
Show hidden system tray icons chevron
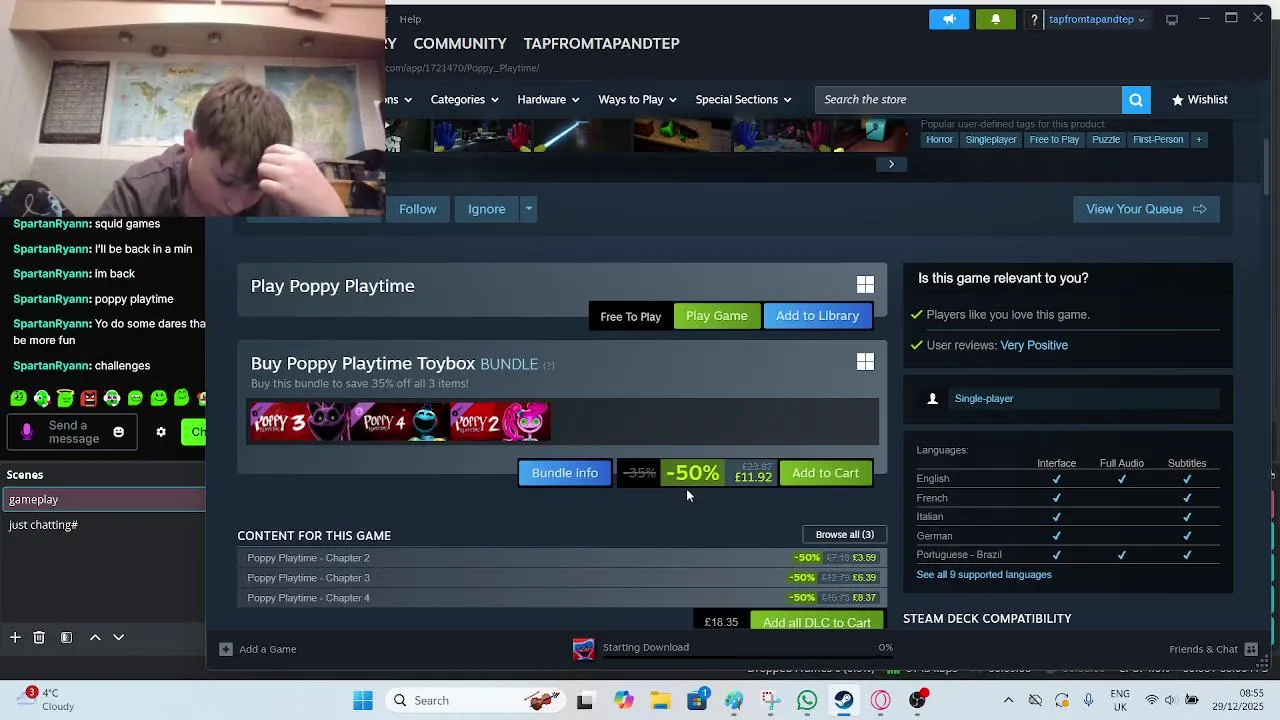1008,701
